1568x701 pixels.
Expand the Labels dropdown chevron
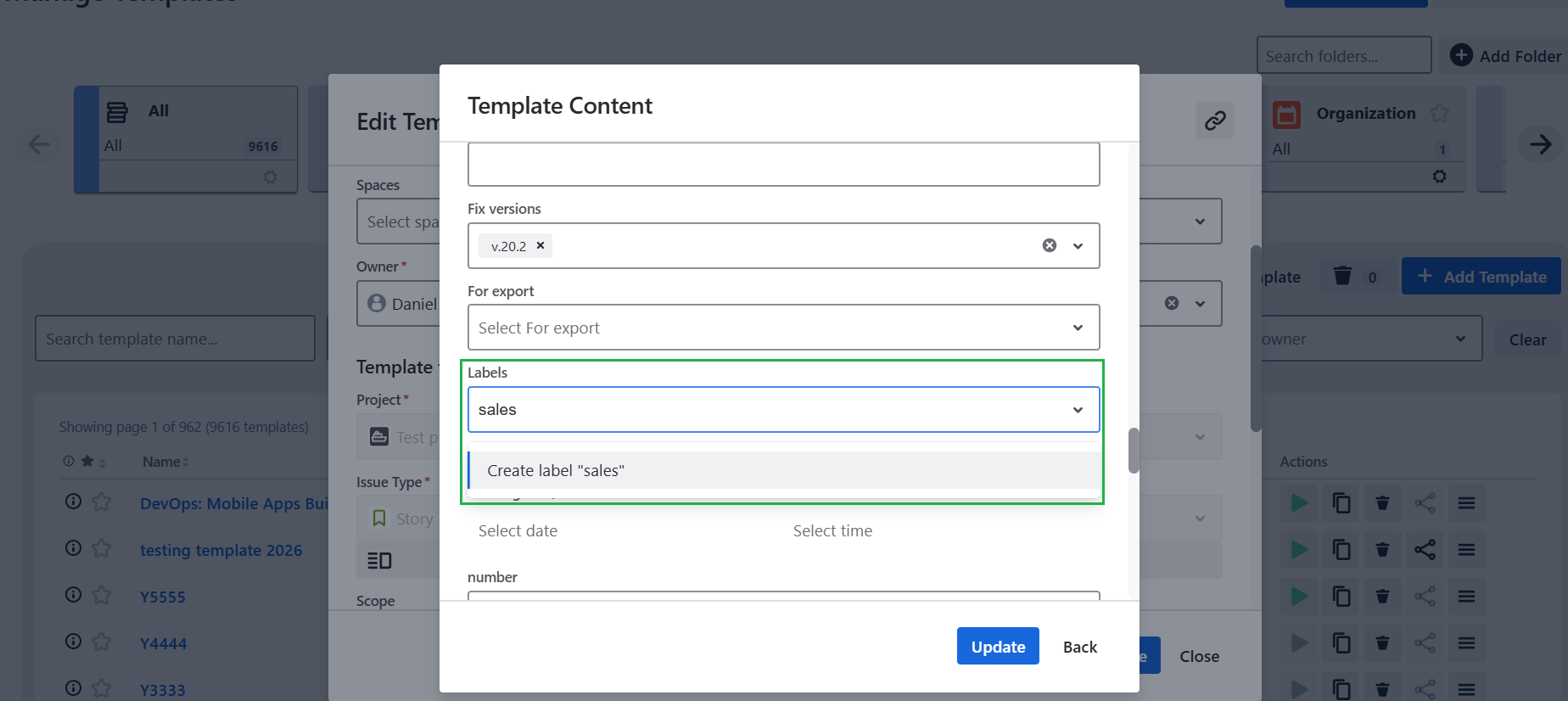point(1078,410)
